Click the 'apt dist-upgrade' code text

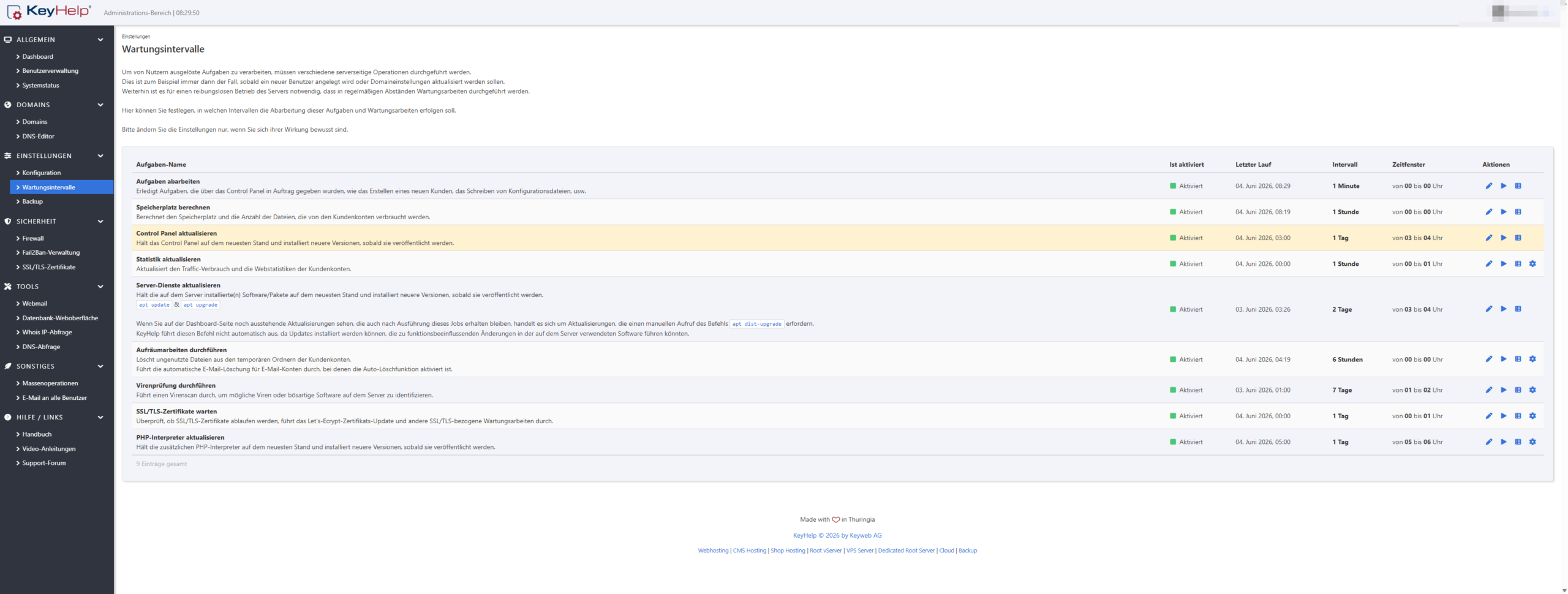[x=757, y=324]
